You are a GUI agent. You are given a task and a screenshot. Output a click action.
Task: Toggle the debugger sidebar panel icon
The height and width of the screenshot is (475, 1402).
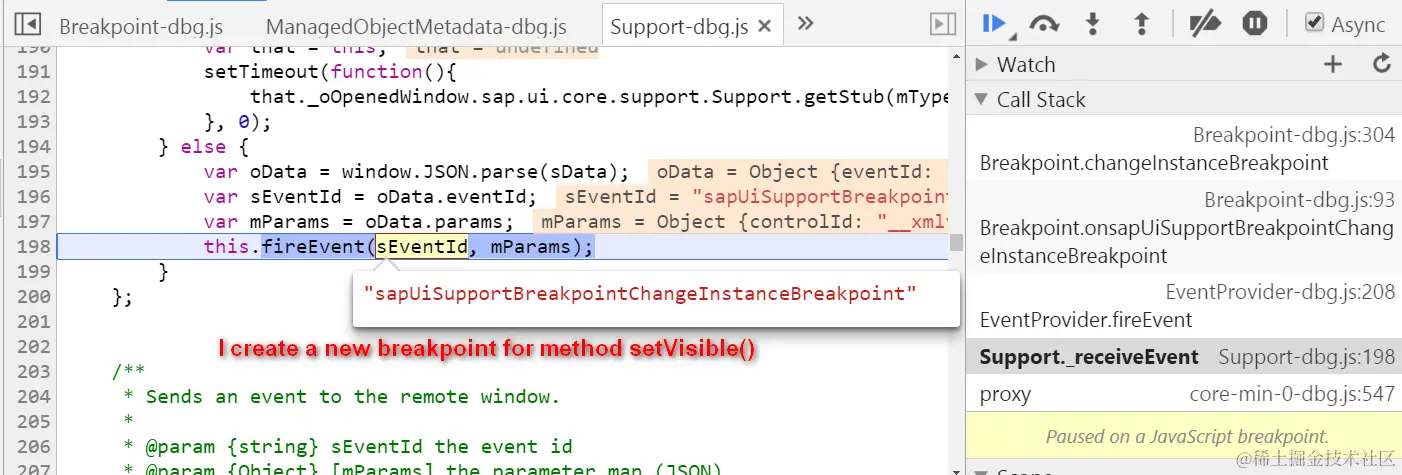pos(942,24)
